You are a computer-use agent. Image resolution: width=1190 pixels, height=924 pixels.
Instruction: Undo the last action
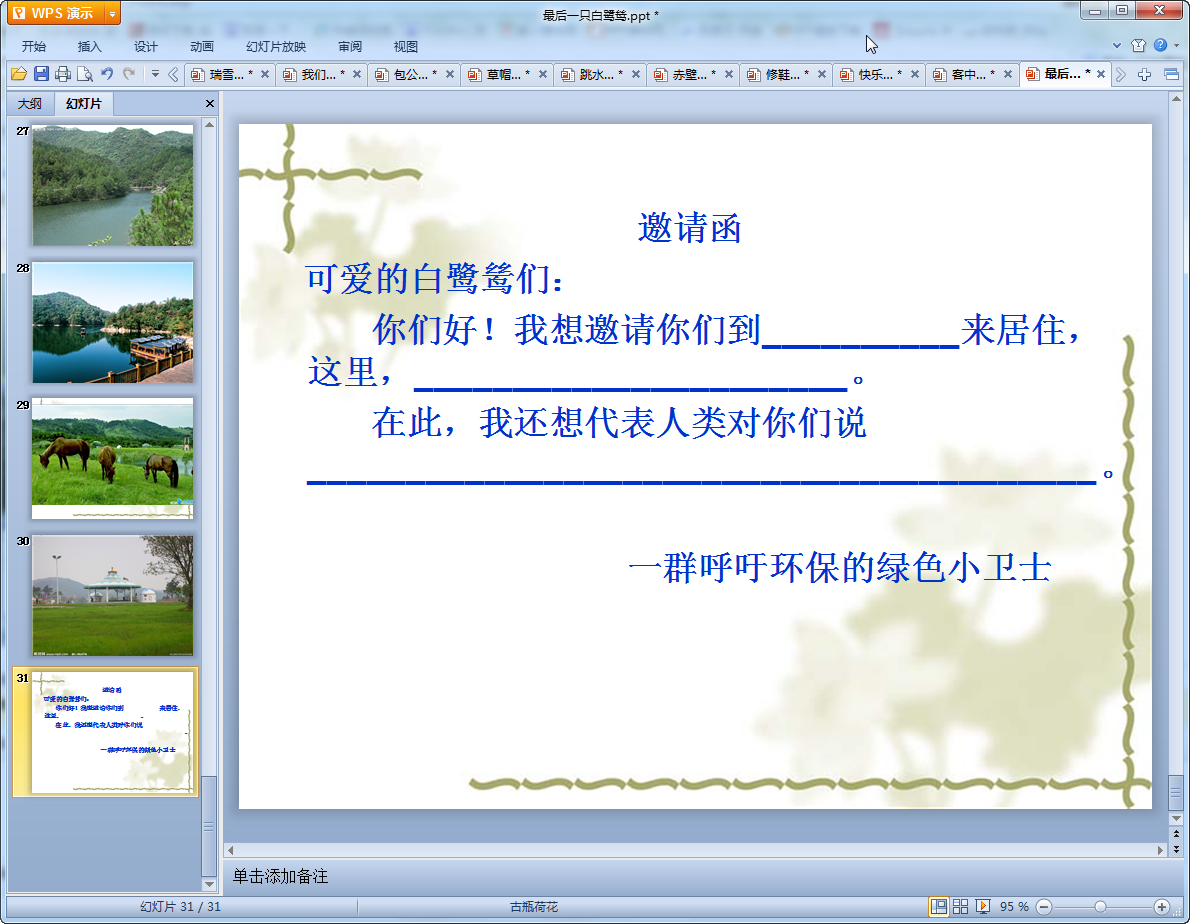[107, 74]
